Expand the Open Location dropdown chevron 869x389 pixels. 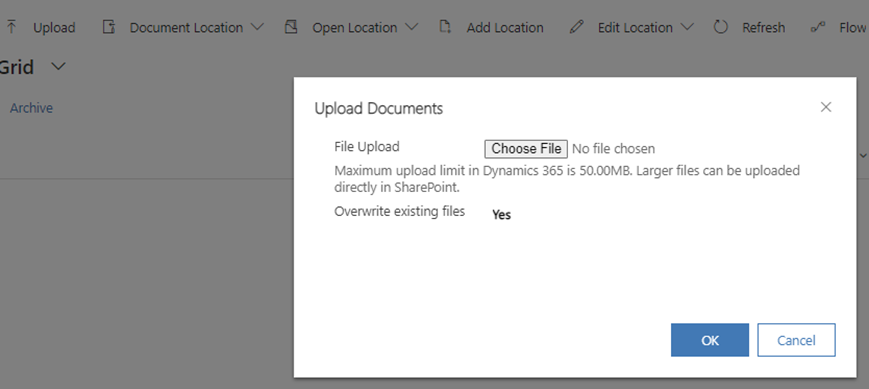point(411,27)
